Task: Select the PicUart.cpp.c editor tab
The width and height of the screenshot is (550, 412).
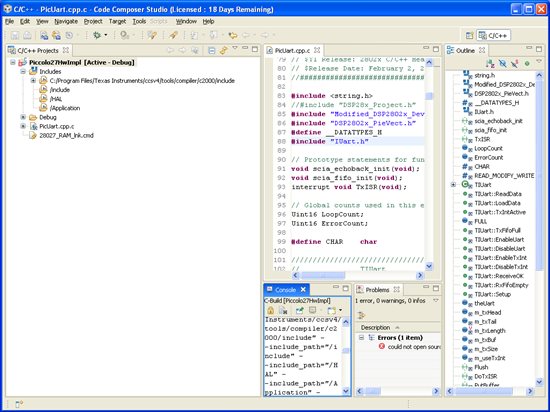Action: 292,50
